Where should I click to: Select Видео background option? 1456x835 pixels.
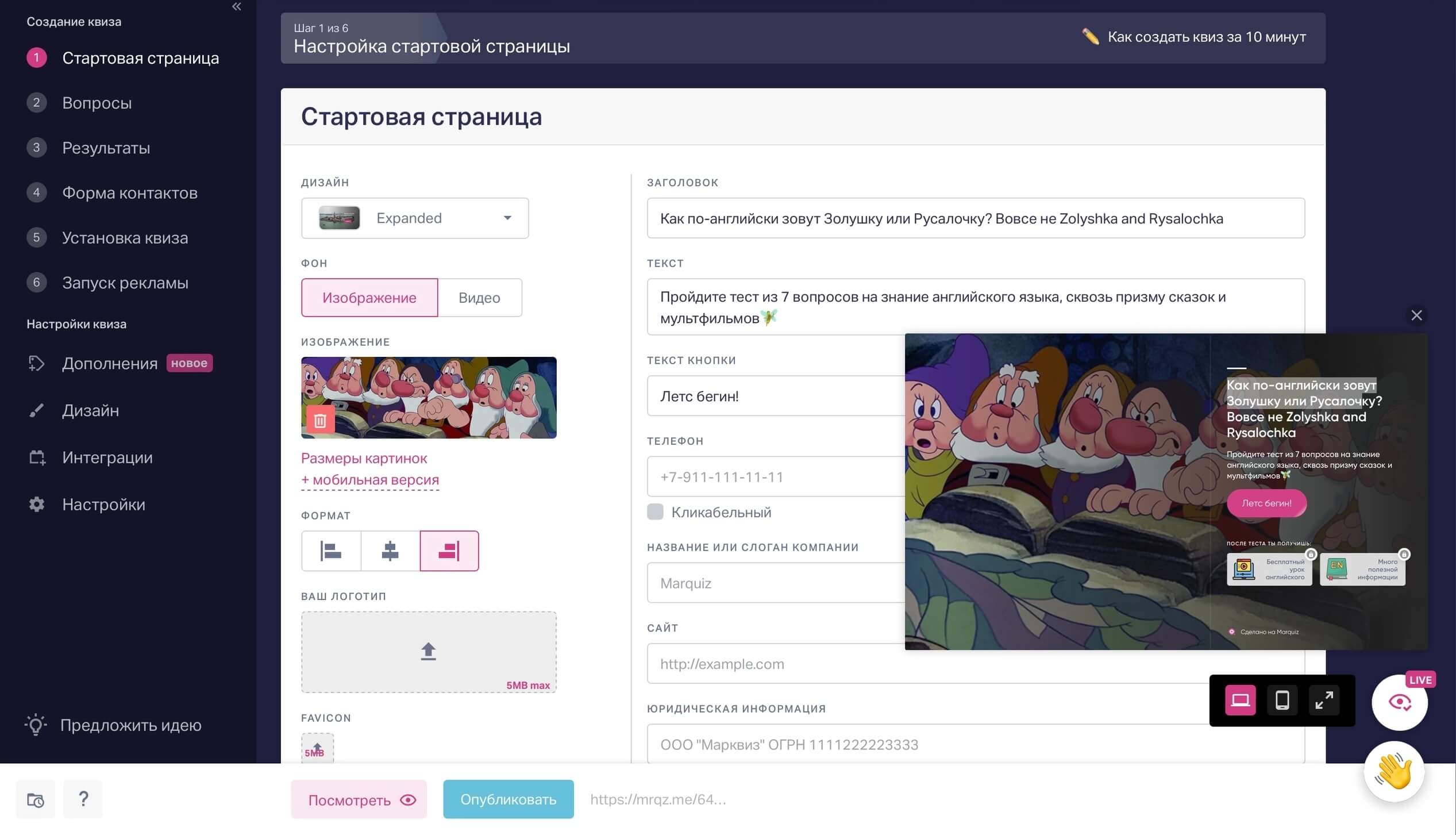click(x=479, y=298)
